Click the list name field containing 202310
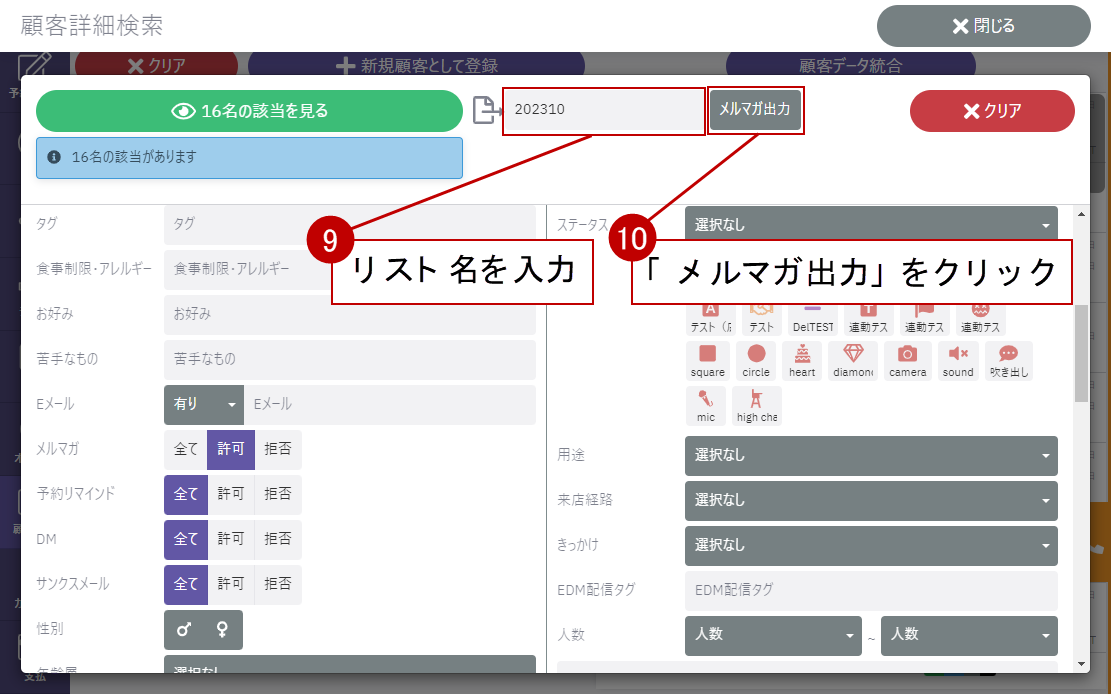Screen dimensions: 1111x694 603,111
